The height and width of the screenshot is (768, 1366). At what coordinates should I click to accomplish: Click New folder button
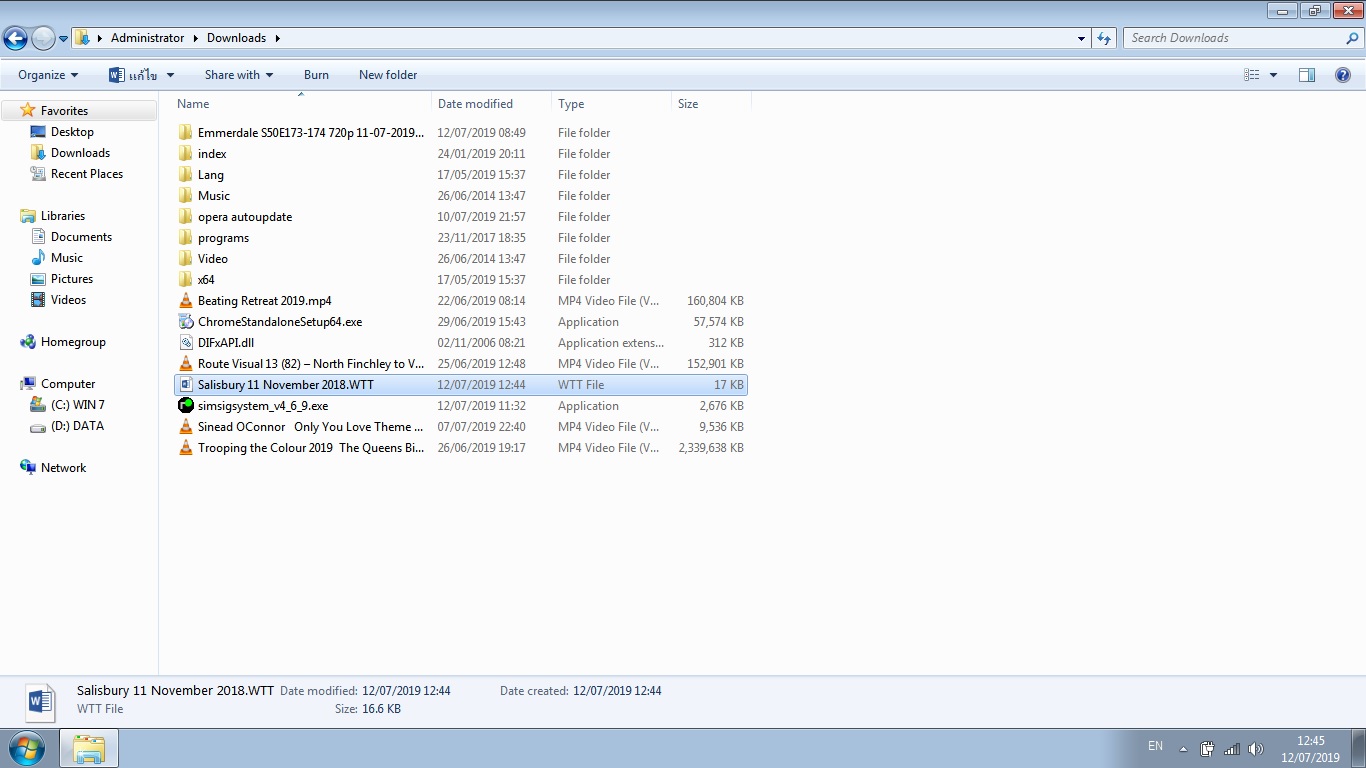pos(388,75)
